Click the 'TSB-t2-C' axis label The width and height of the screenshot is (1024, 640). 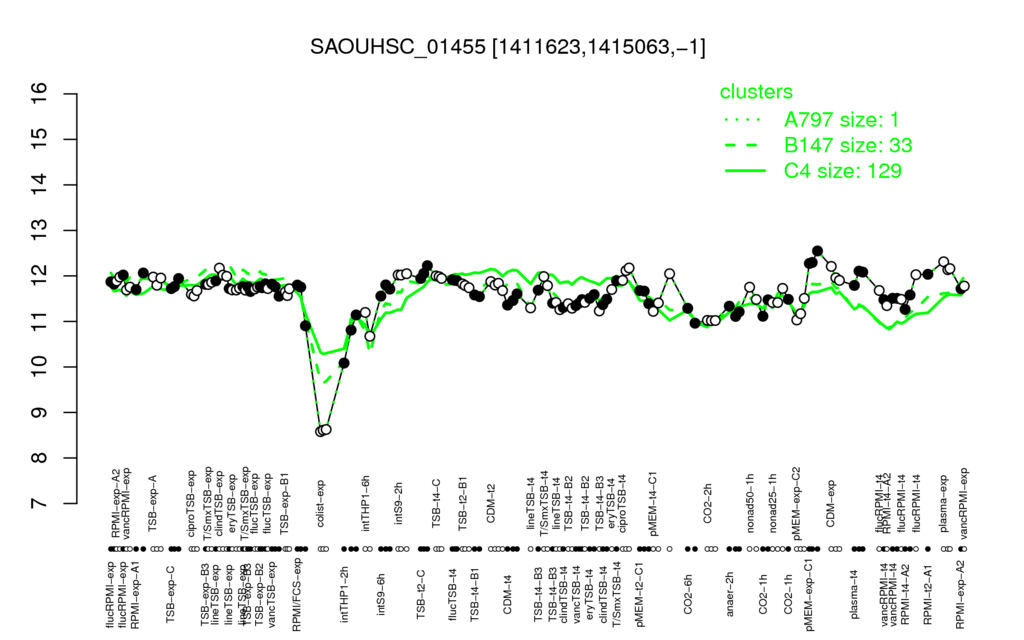pyautogui.click(x=421, y=594)
